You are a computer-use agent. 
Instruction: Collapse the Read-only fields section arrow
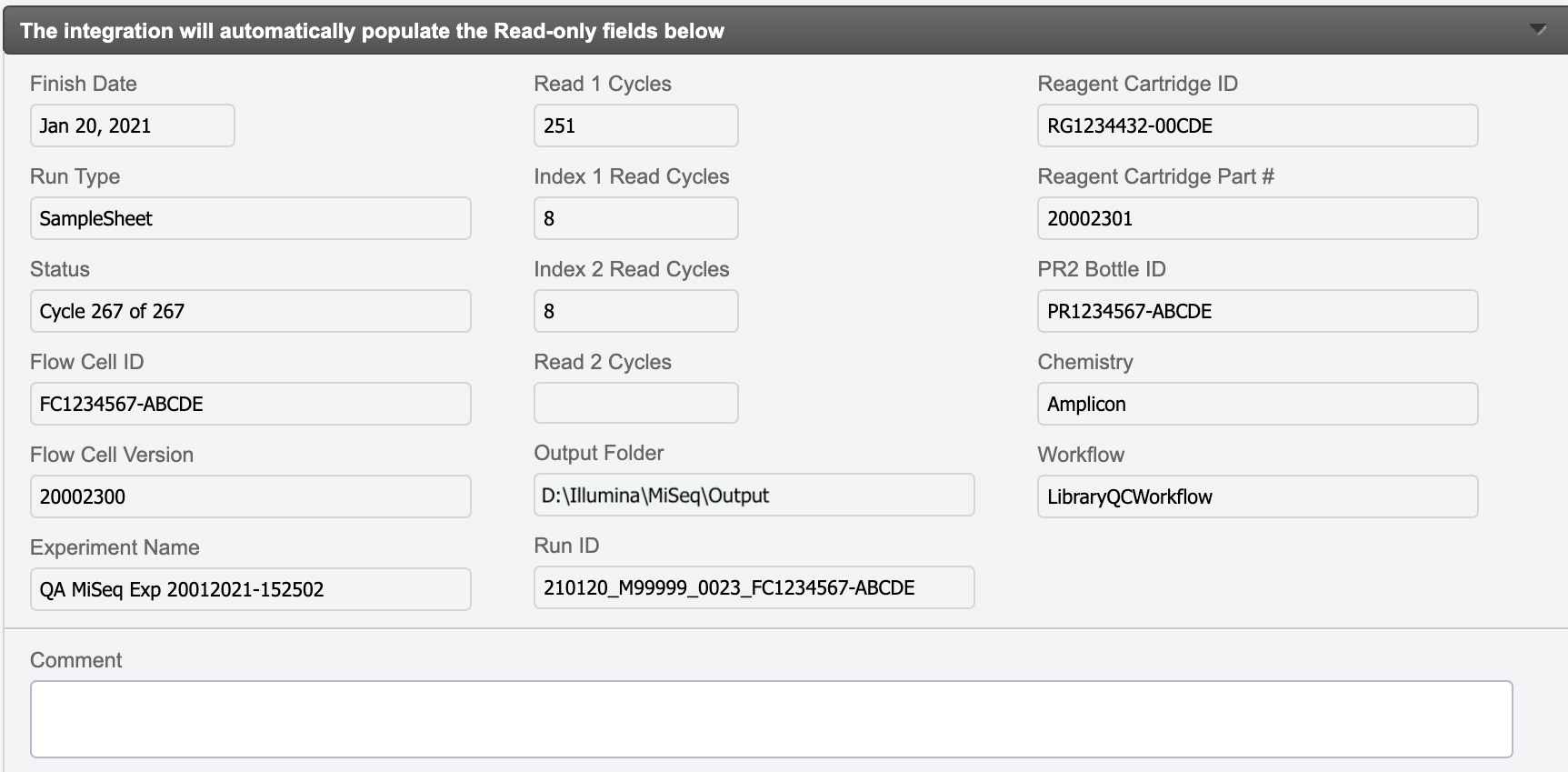click(x=1537, y=30)
